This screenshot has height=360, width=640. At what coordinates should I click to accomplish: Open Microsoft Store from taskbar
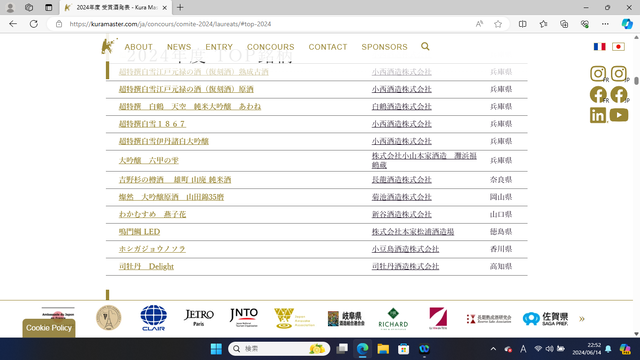coord(404,349)
